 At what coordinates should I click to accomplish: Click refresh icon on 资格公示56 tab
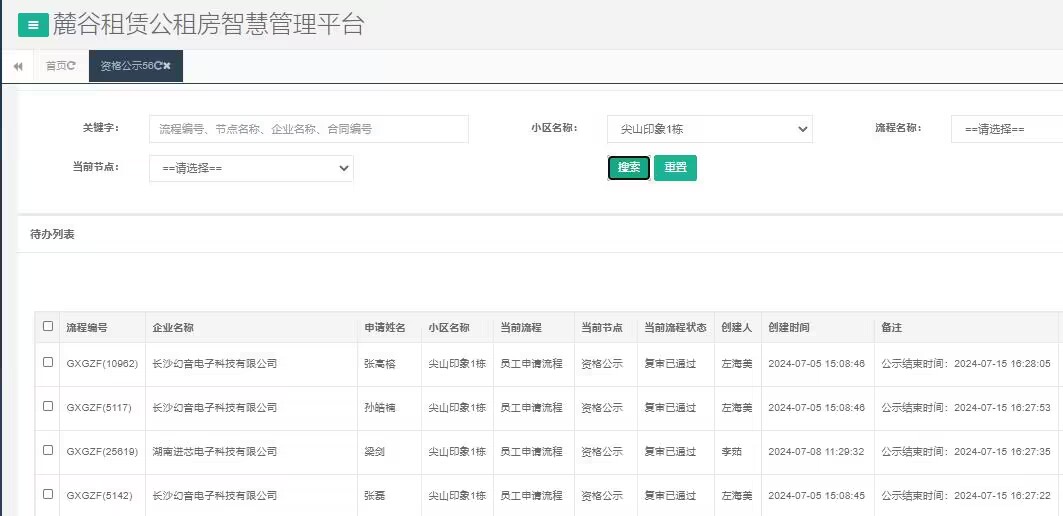[x=157, y=66]
